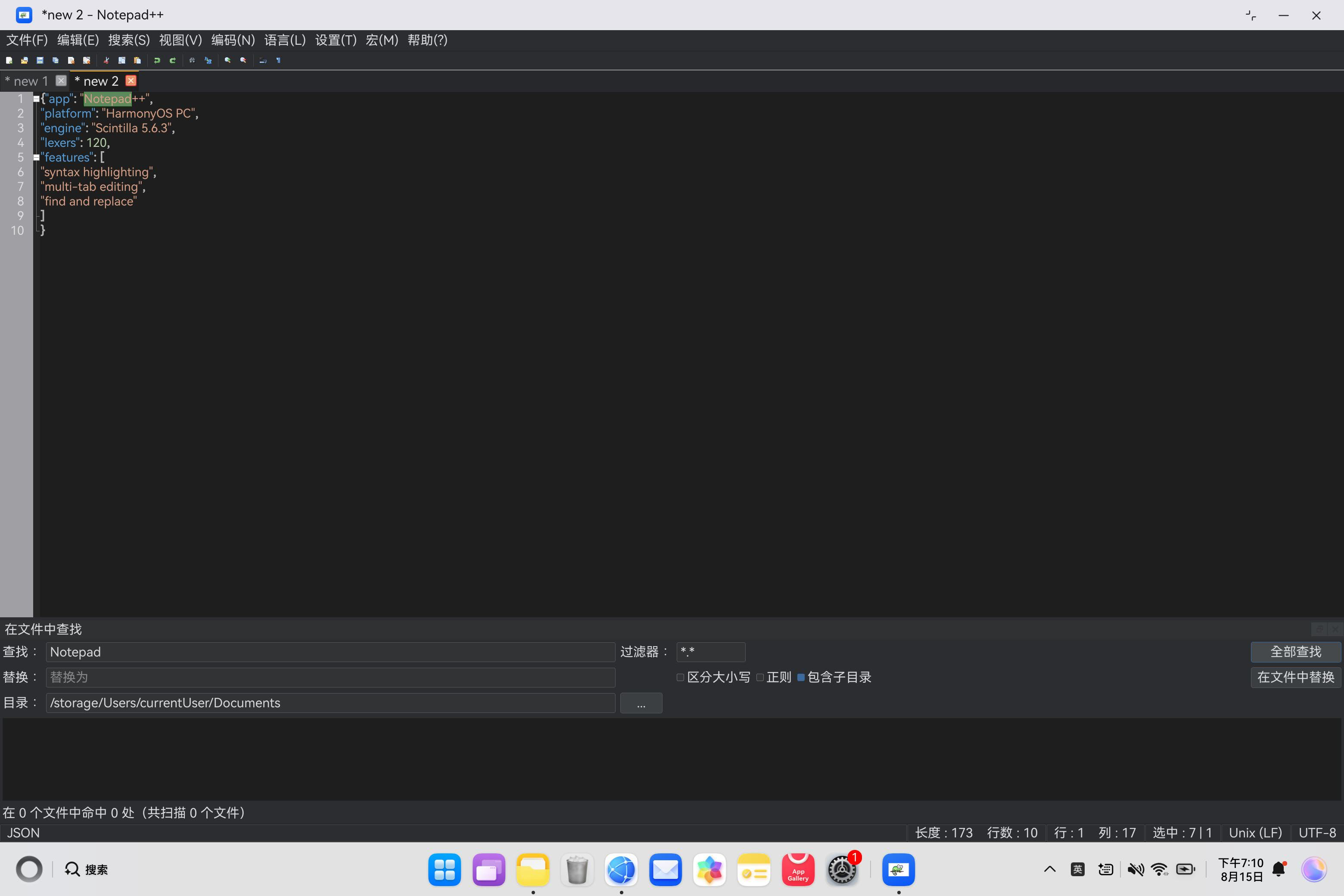Open the 视图(V) menu
Image resolution: width=1344 pixels, height=896 pixels.
click(180, 40)
